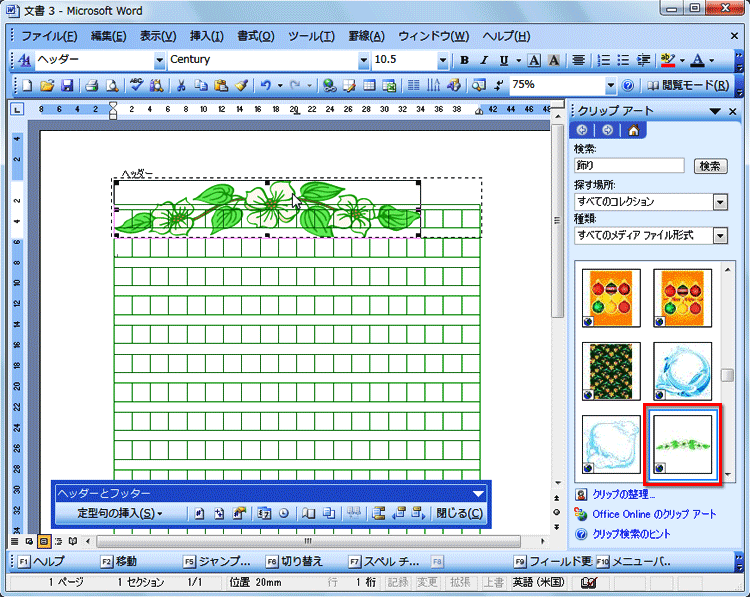Apply numbered list formatting
This screenshot has width=750, height=597.
(604, 60)
